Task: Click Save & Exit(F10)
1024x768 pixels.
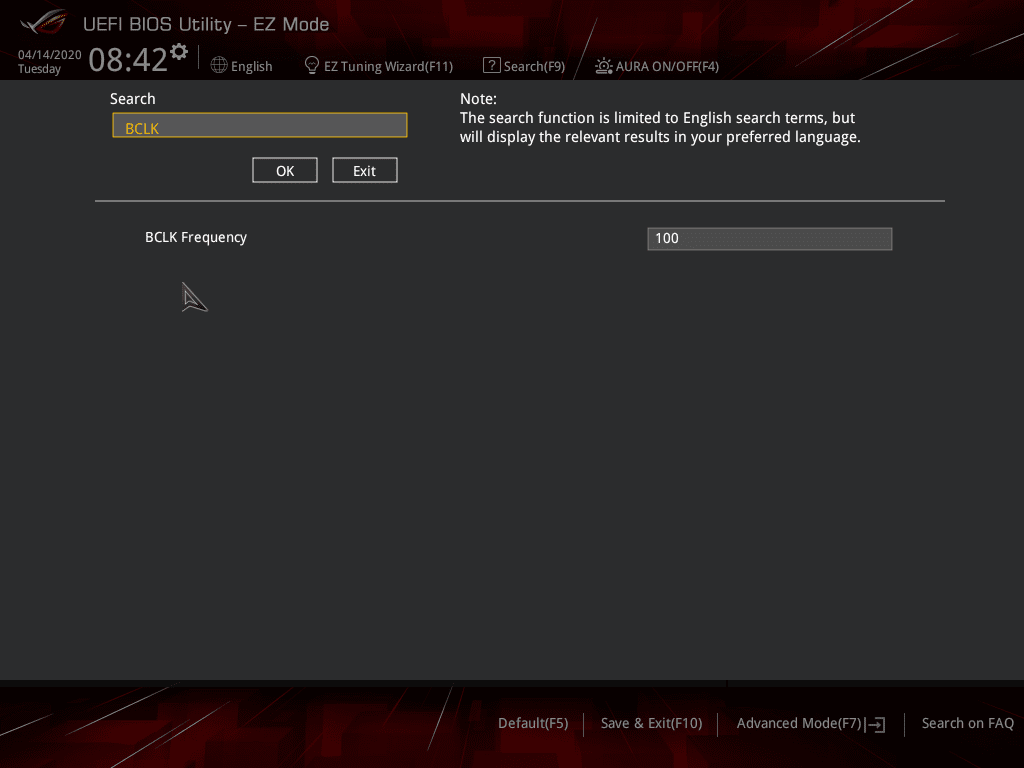Action: point(651,723)
